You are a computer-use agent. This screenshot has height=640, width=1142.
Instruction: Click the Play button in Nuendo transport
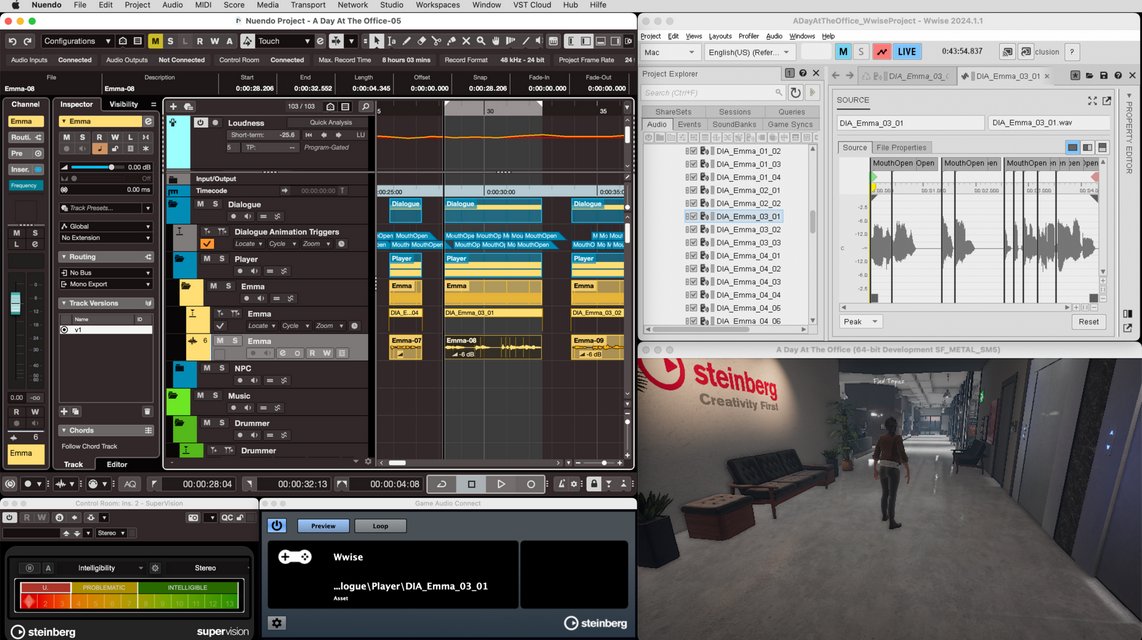(501, 484)
